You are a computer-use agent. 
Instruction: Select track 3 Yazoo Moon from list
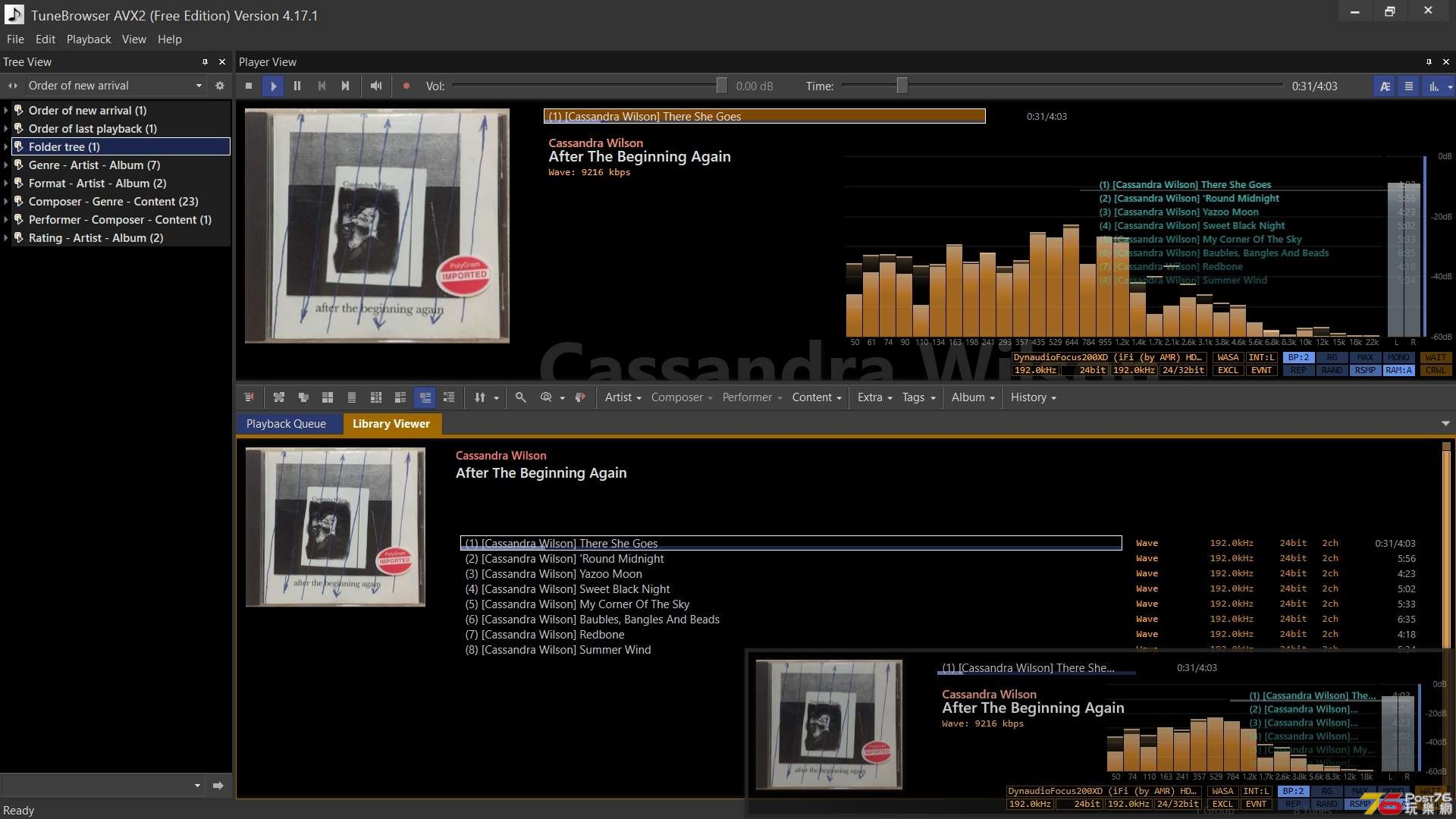pyautogui.click(x=553, y=573)
